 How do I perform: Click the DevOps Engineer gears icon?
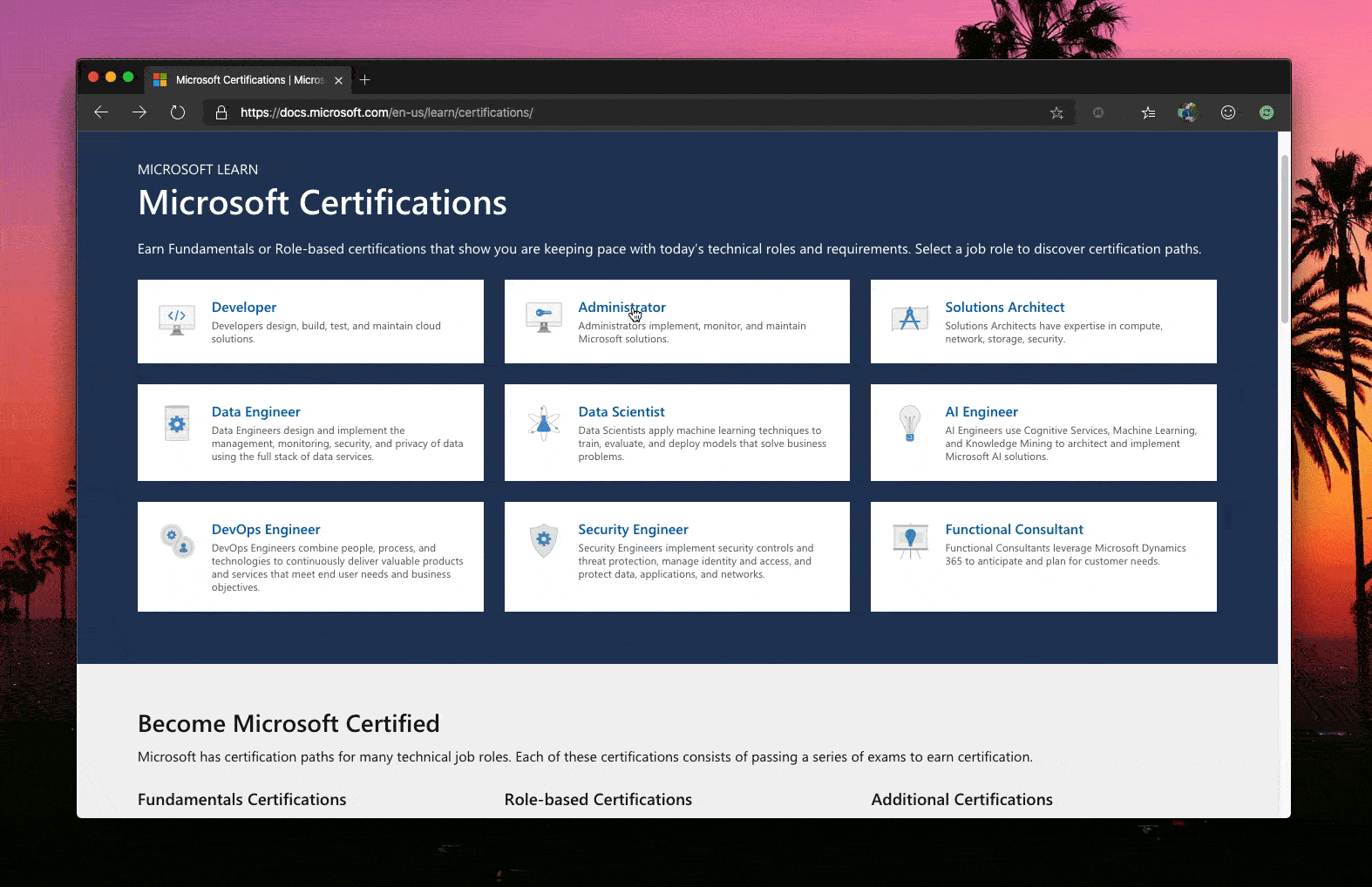177,541
